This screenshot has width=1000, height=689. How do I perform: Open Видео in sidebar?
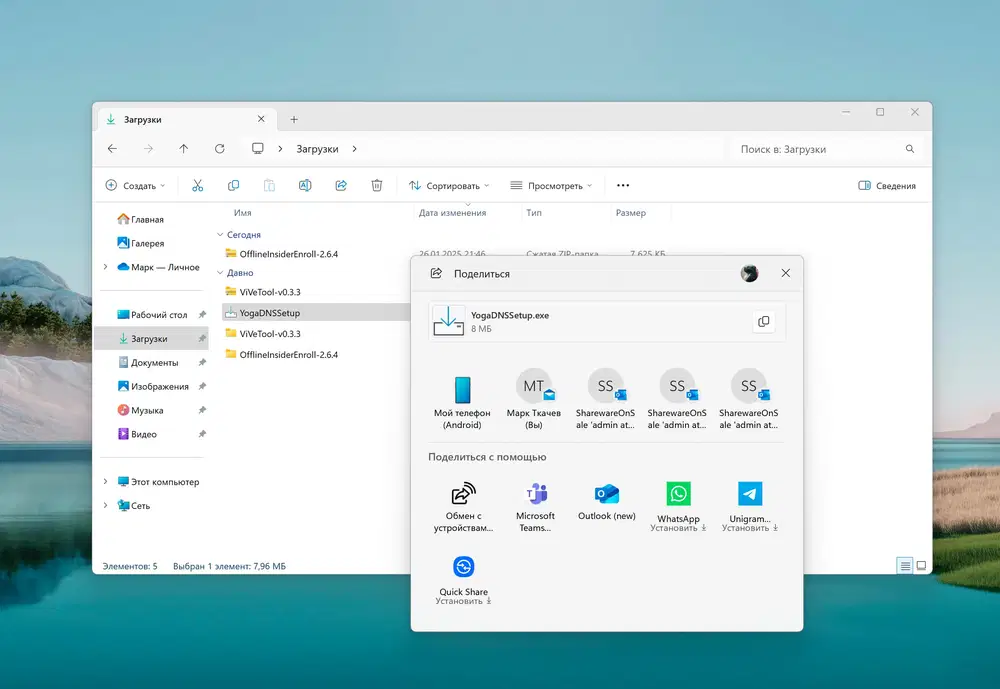tap(137, 434)
